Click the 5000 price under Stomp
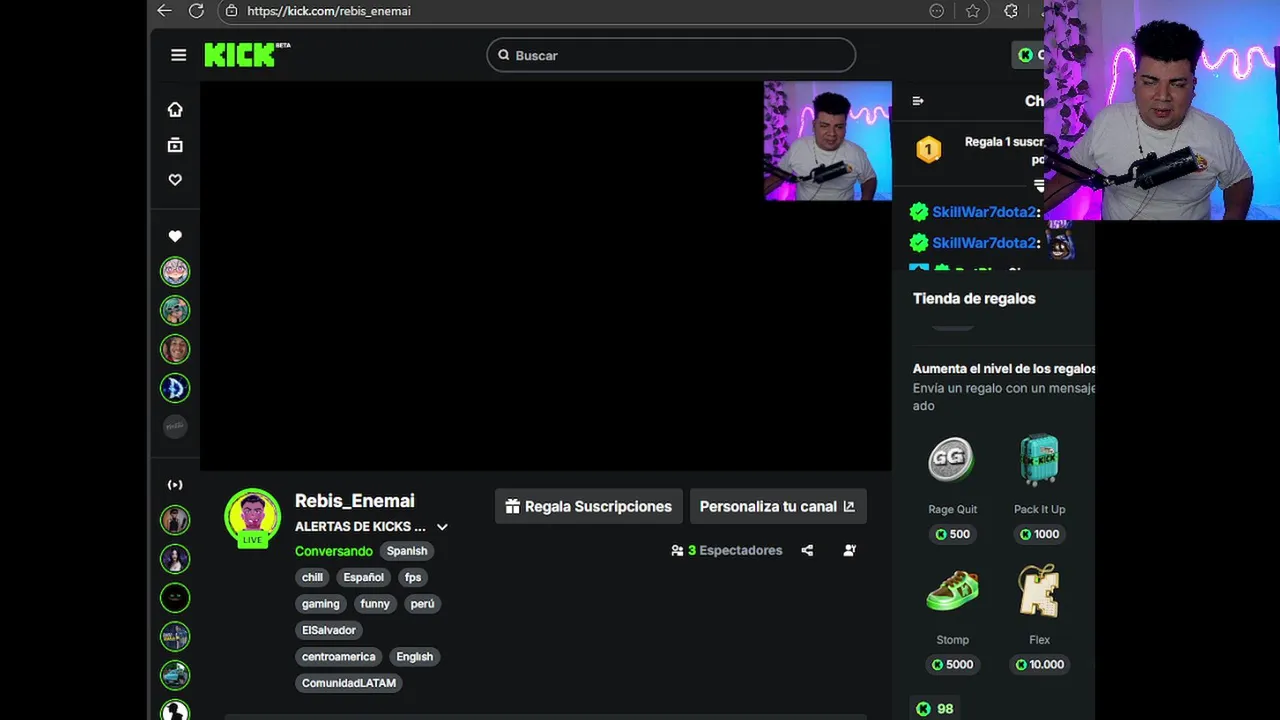This screenshot has height=720, width=1280. point(952,664)
